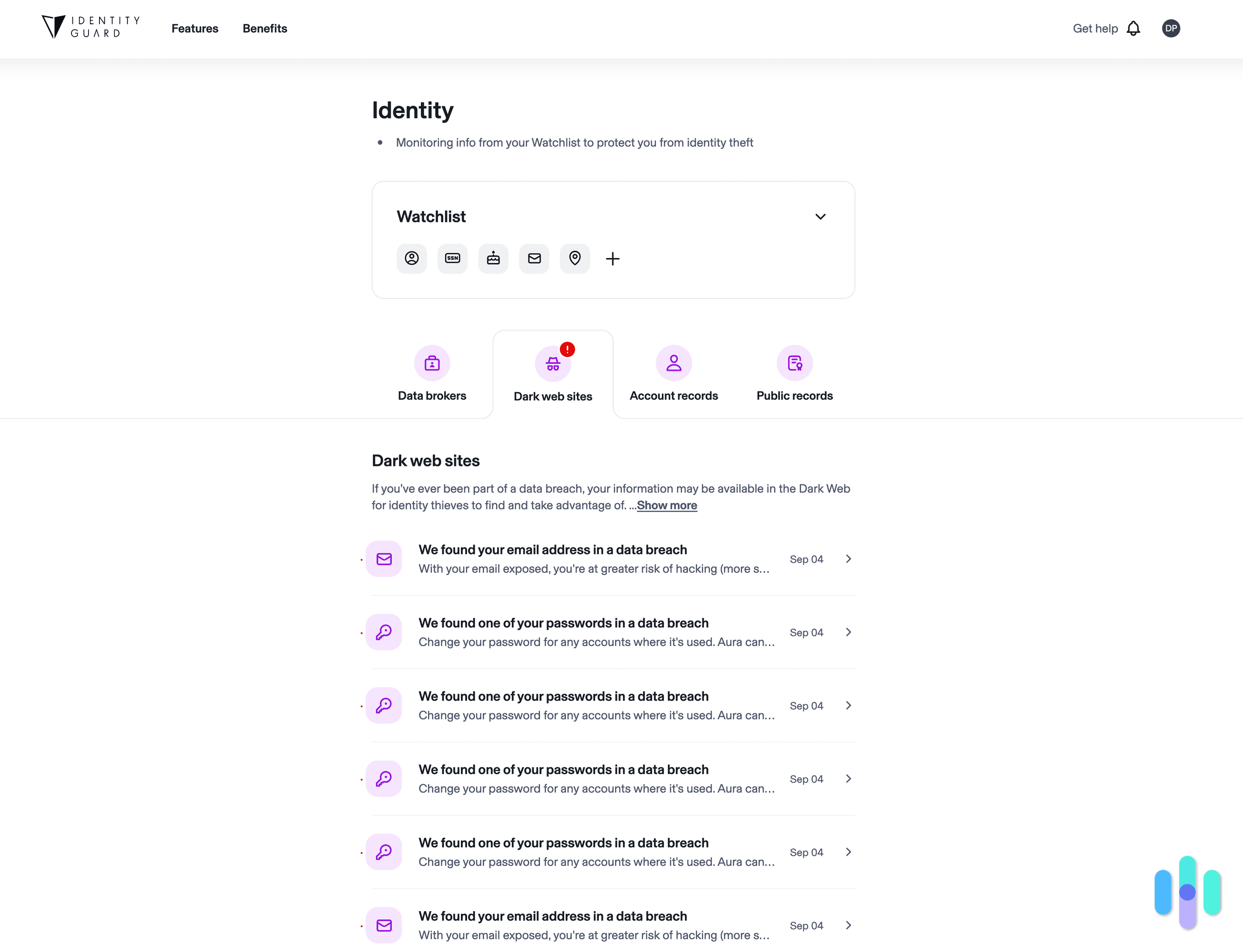This screenshot has height=952, width=1243.
Task: Click the SSN watchlist icon
Action: (452, 258)
